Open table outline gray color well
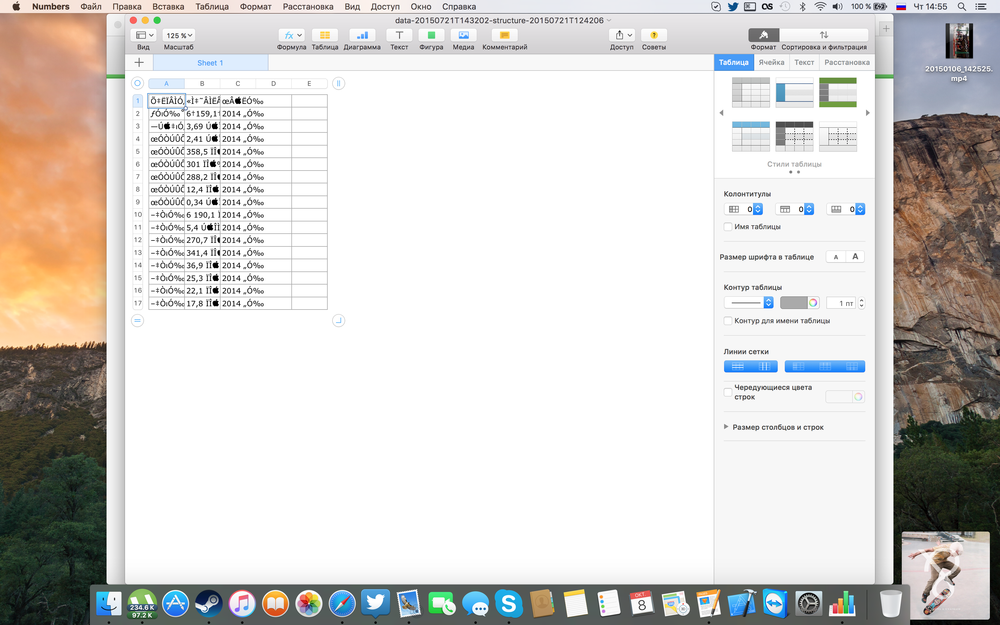 [x=793, y=303]
